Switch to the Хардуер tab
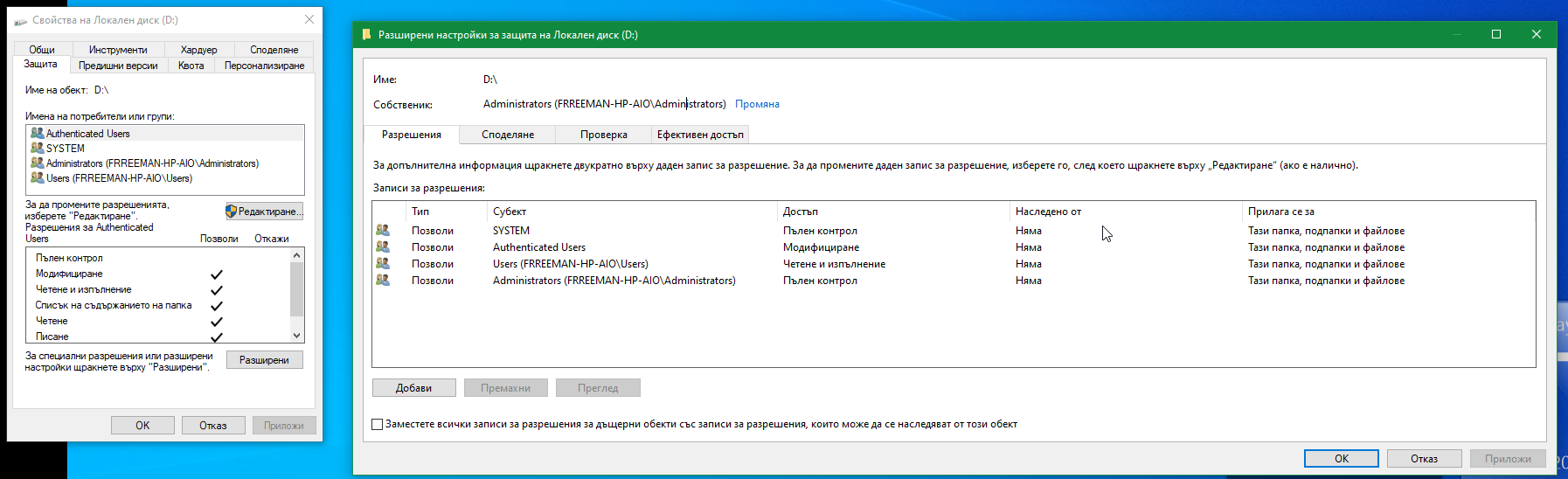Image resolution: width=1568 pixels, height=479 pixels. 199,50
